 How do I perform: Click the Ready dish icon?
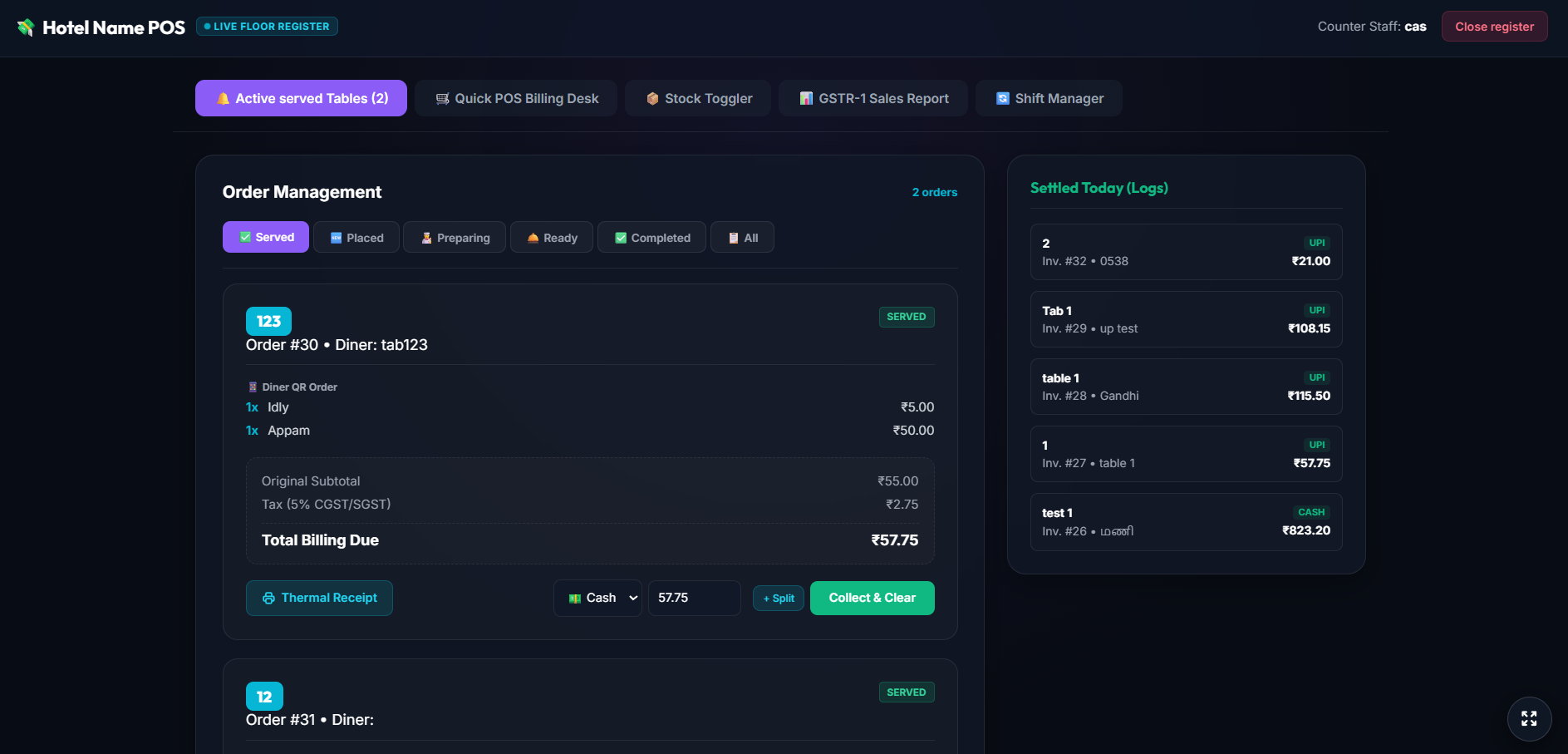coord(533,238)
